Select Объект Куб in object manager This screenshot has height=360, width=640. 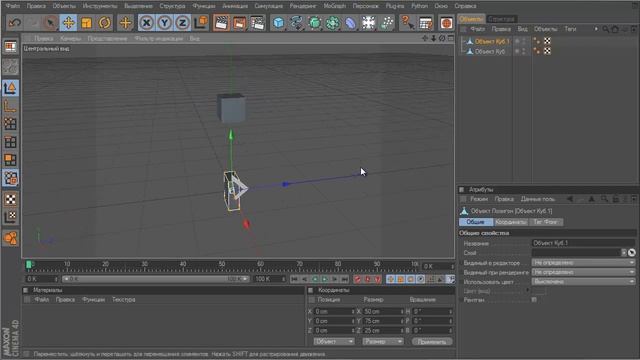click(490, 51)
